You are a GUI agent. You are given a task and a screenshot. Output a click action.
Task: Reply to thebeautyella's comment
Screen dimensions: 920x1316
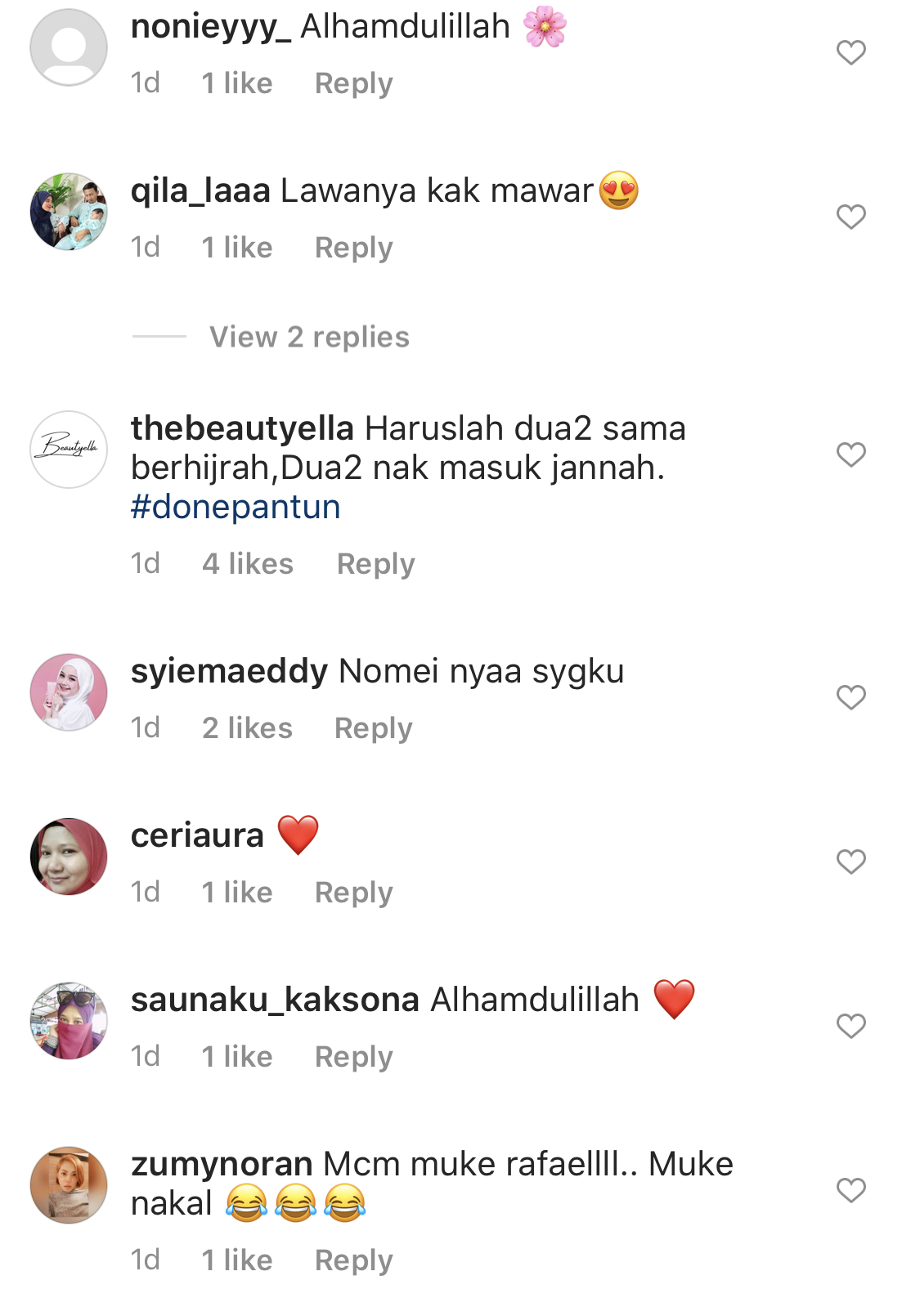(x=376, y=564)
